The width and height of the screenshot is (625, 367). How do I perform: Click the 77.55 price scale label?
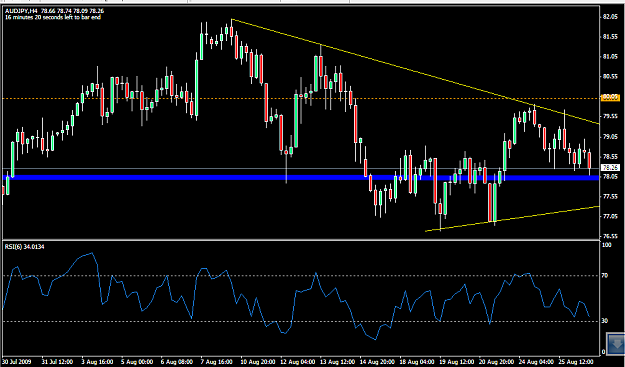[x=610, y=196]
